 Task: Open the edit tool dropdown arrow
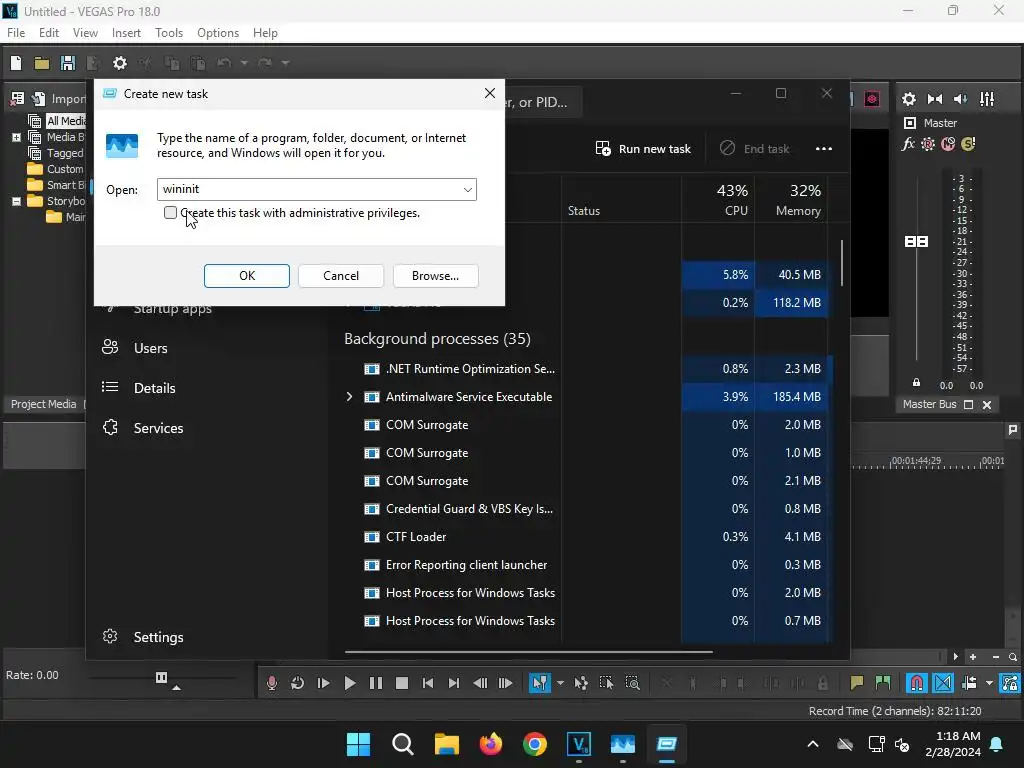point(560,683)
